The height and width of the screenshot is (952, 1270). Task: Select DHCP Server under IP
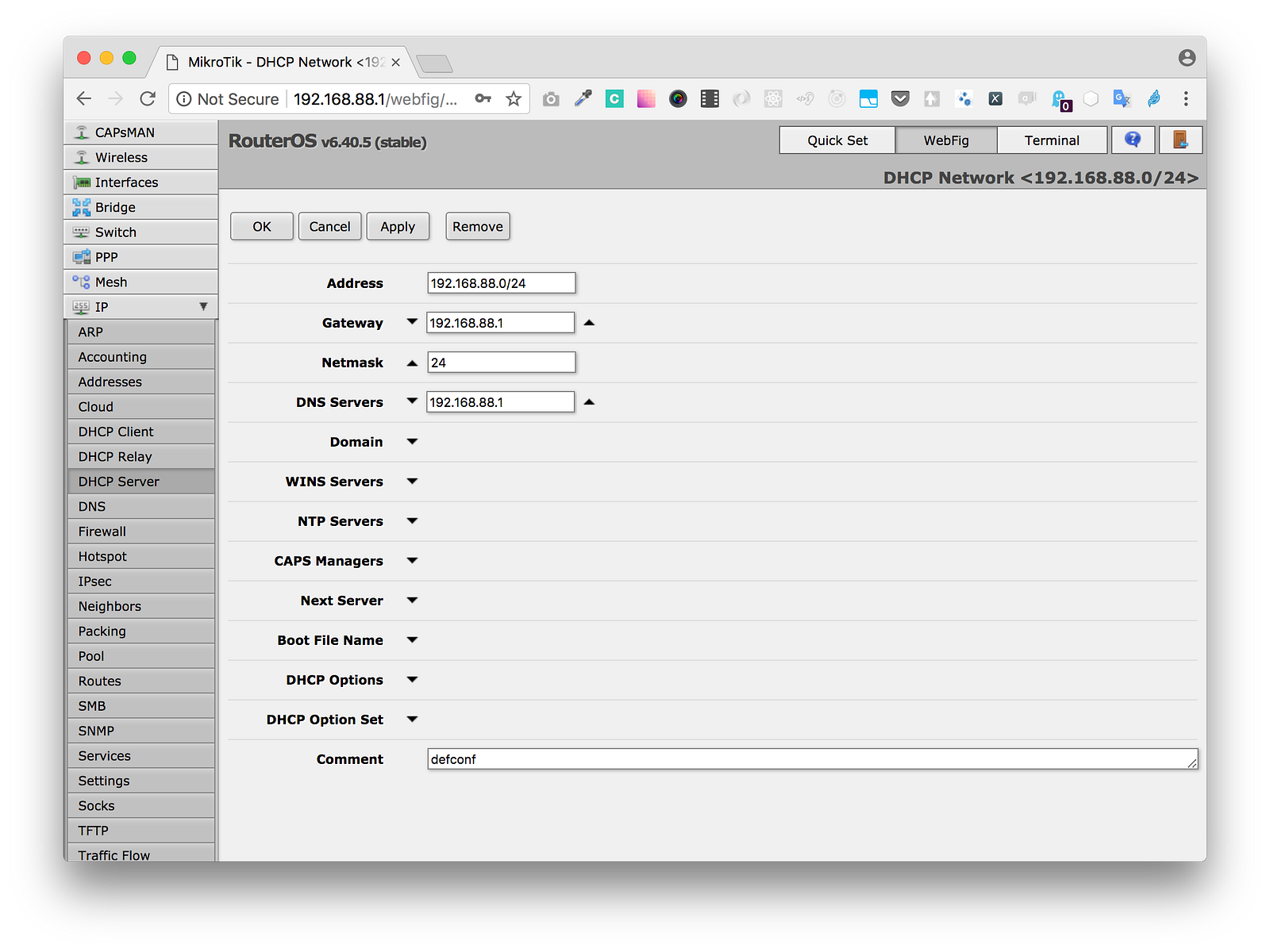coord(141,482)
